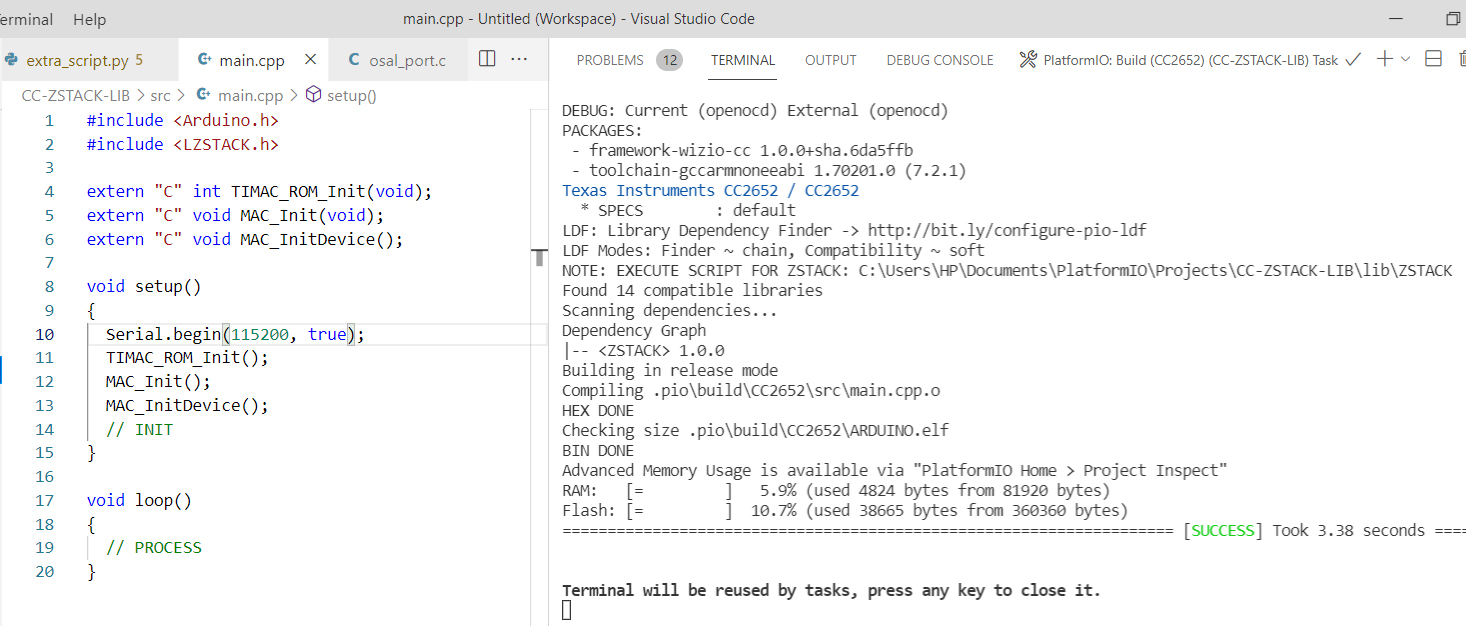Click the MAC_Init(); call in setup
Screen dimensions: 1466x626
click(x=158, y=381)
